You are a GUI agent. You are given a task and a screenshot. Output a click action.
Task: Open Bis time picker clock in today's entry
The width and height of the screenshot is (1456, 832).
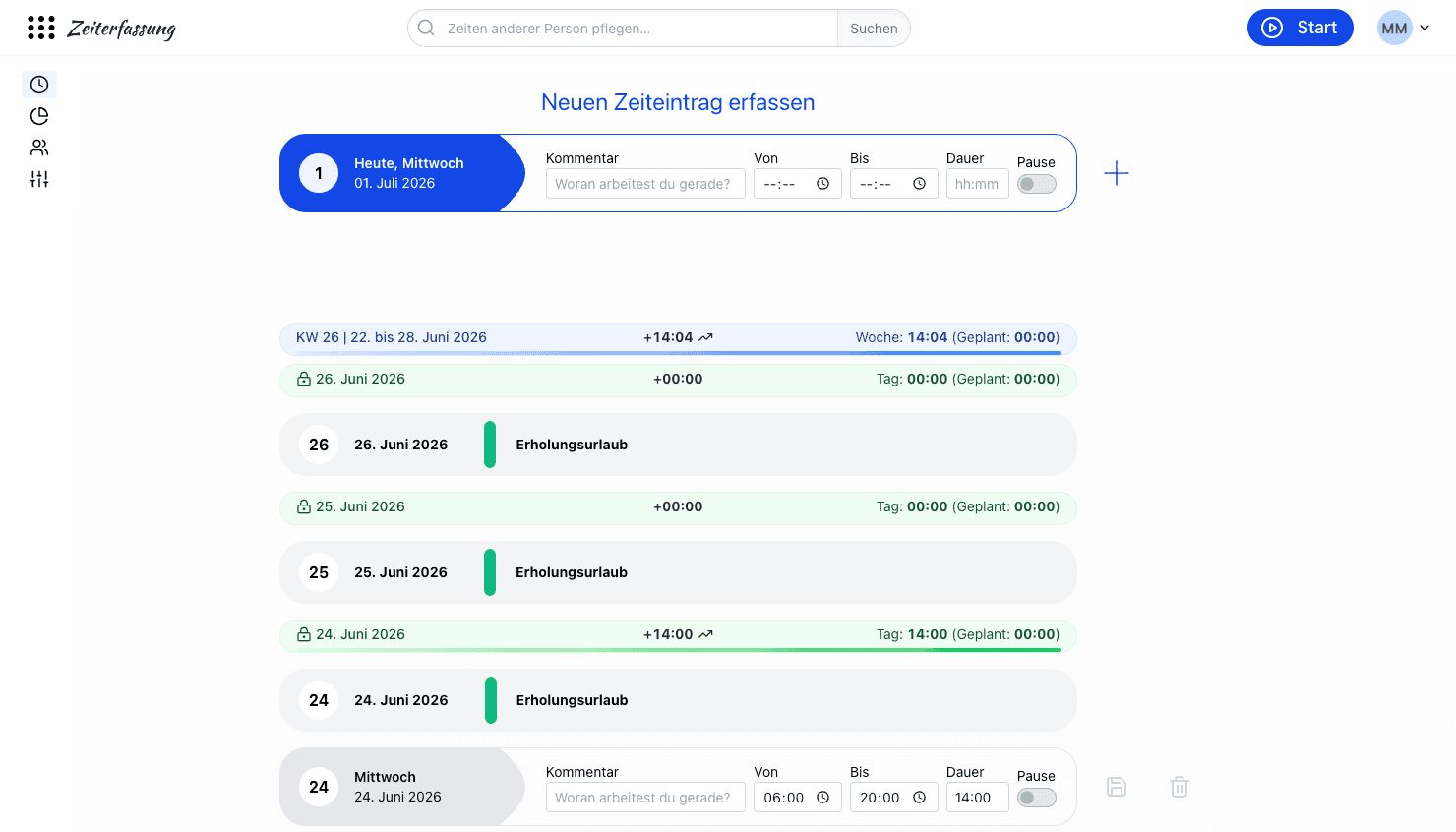pos(920,184)
